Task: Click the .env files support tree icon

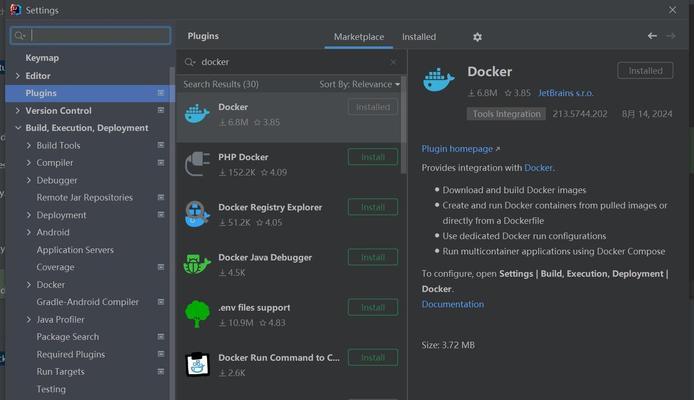Action: pos(197,314)
